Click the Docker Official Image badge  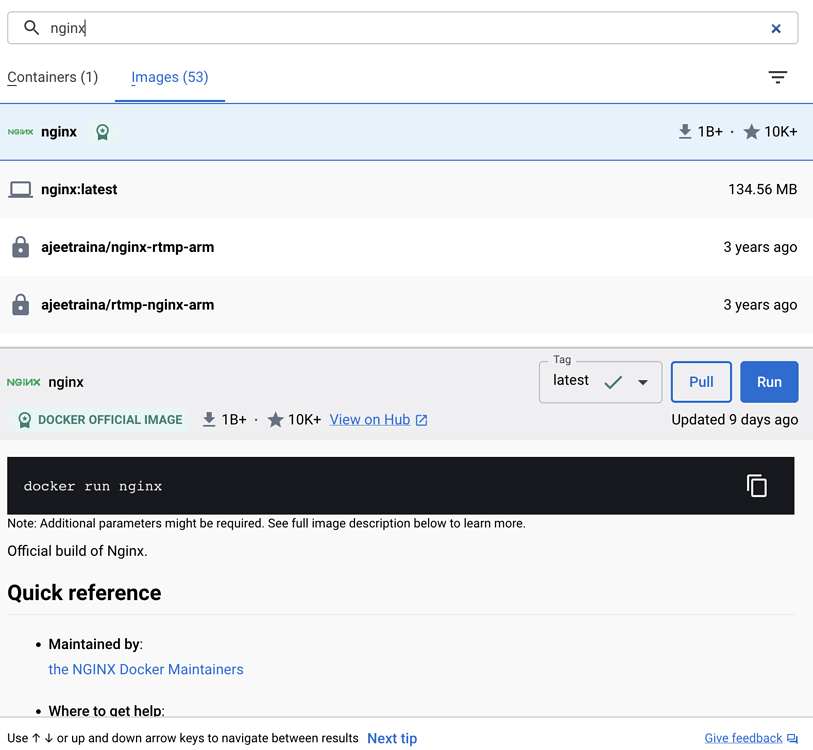click(x=100, y=420)
